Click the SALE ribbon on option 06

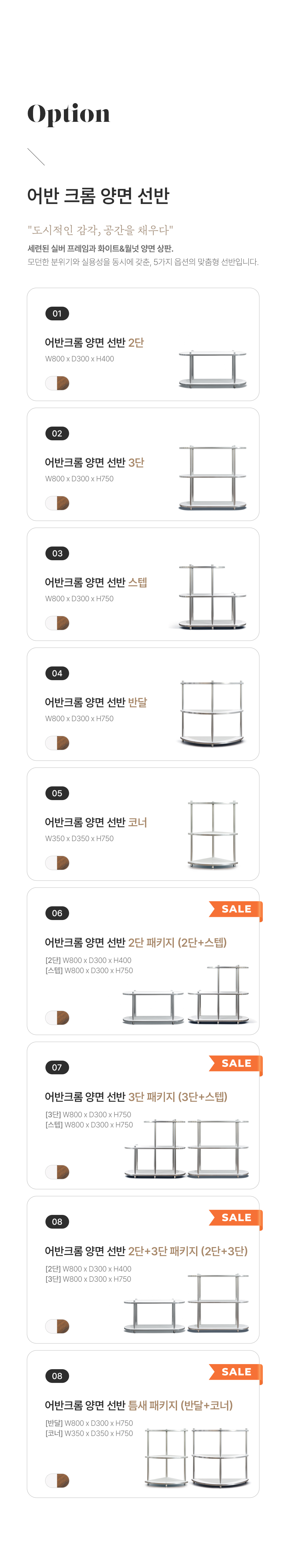click(x=235, y=909)
